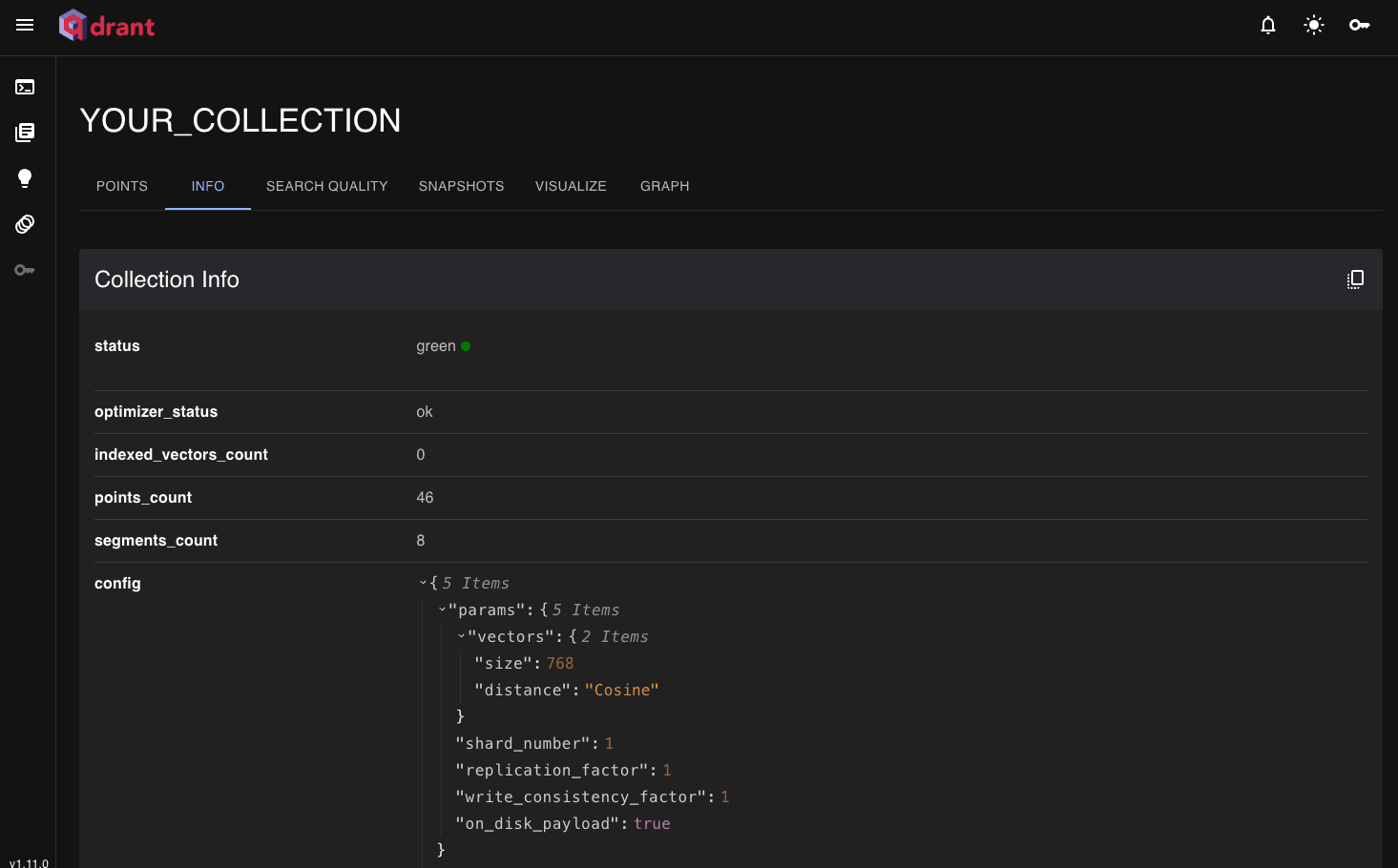
Task: Click the Cosine distance value
Action: pos(622,690)
